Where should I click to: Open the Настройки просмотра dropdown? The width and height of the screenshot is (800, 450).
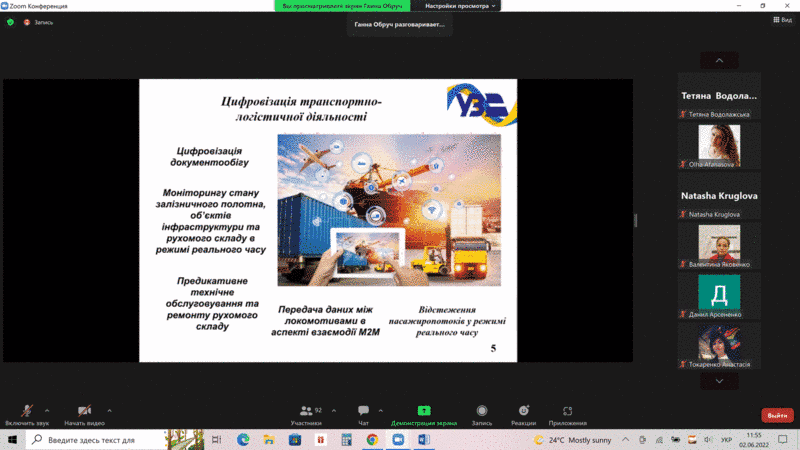click(460, 6)
